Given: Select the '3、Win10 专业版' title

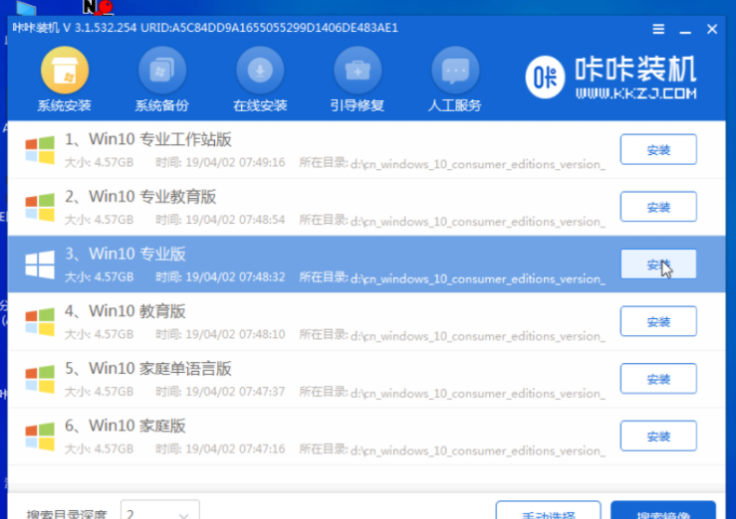Looking at the screenshot, I should (x=125, y=254).
